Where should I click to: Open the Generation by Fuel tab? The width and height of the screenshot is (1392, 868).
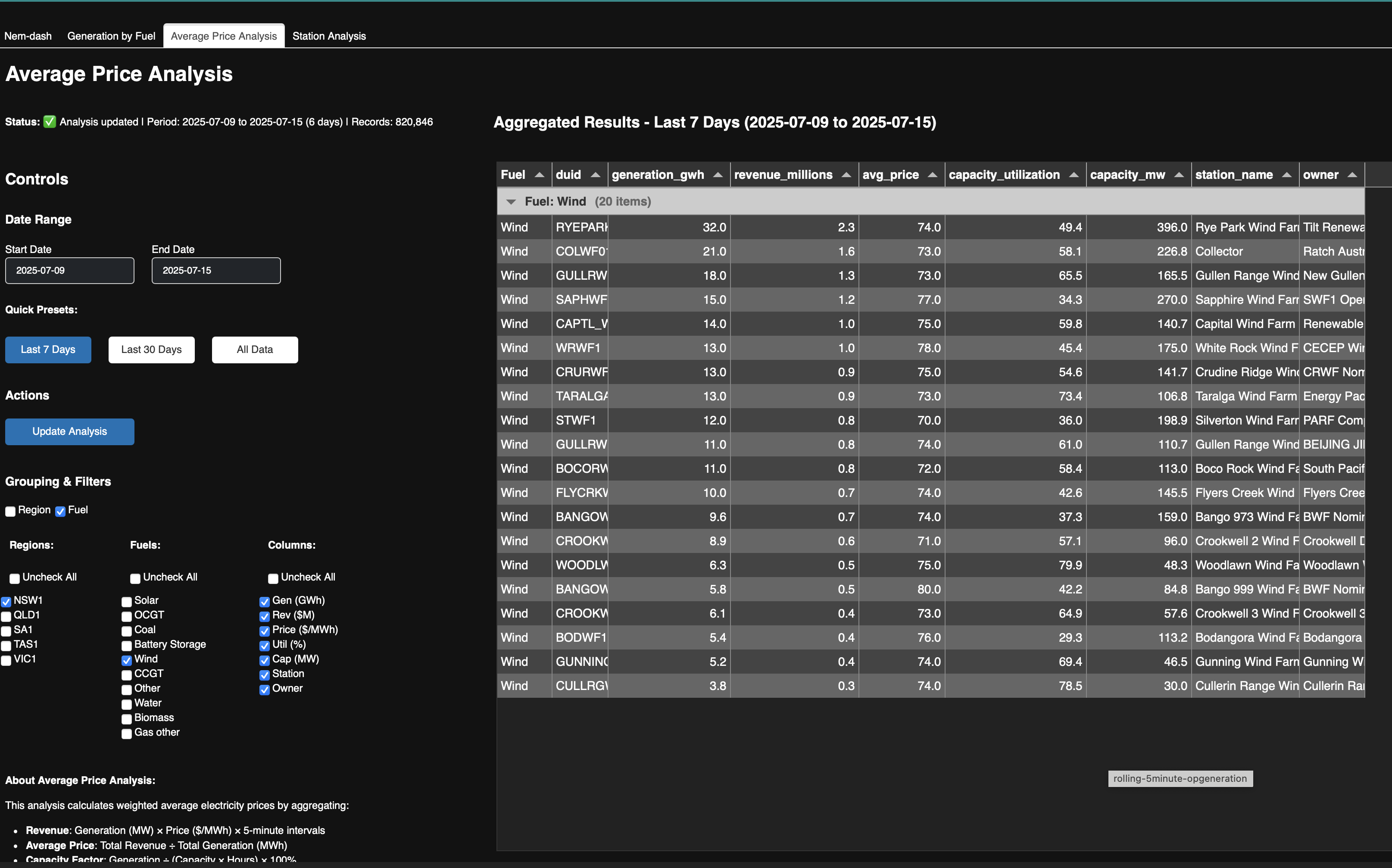111,36
